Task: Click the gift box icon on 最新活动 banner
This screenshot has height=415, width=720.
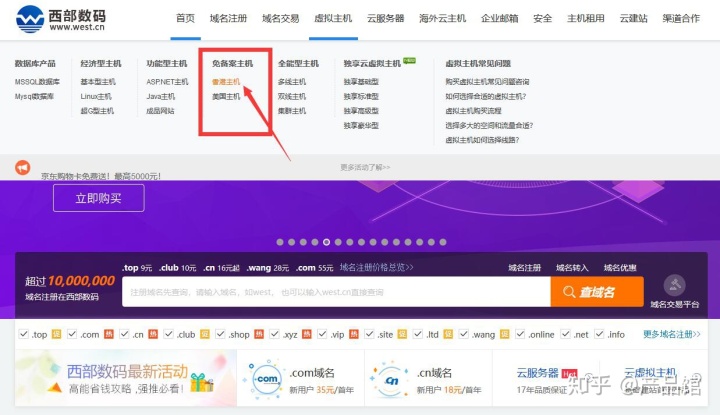Action: 202,382
